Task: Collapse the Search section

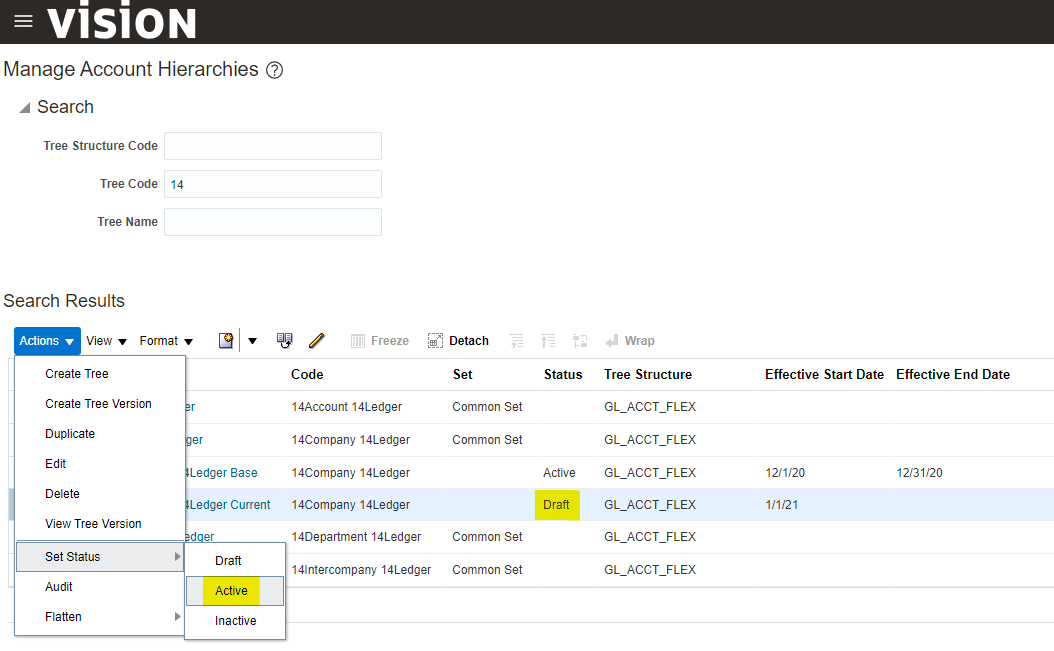Action: [24, 108]
